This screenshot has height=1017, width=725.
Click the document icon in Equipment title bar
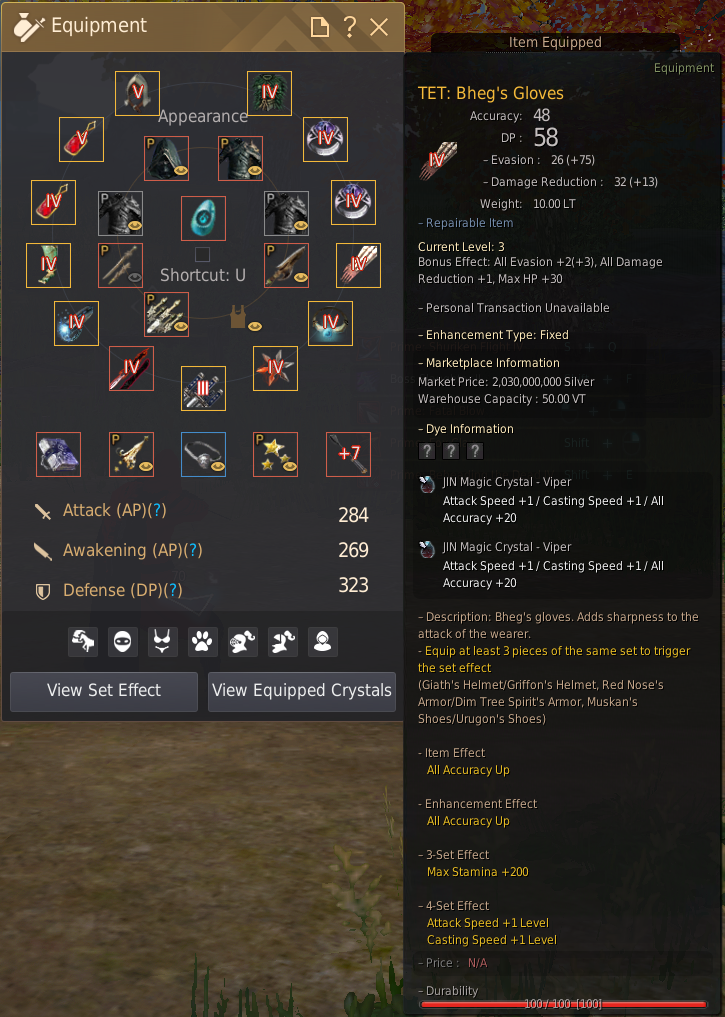point(320,27)
